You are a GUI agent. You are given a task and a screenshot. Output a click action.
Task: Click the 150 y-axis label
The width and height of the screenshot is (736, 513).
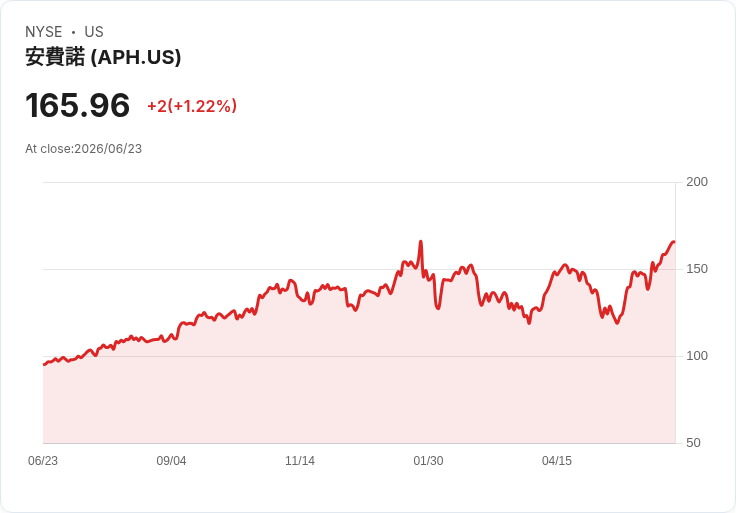click(x=697, y=269)
